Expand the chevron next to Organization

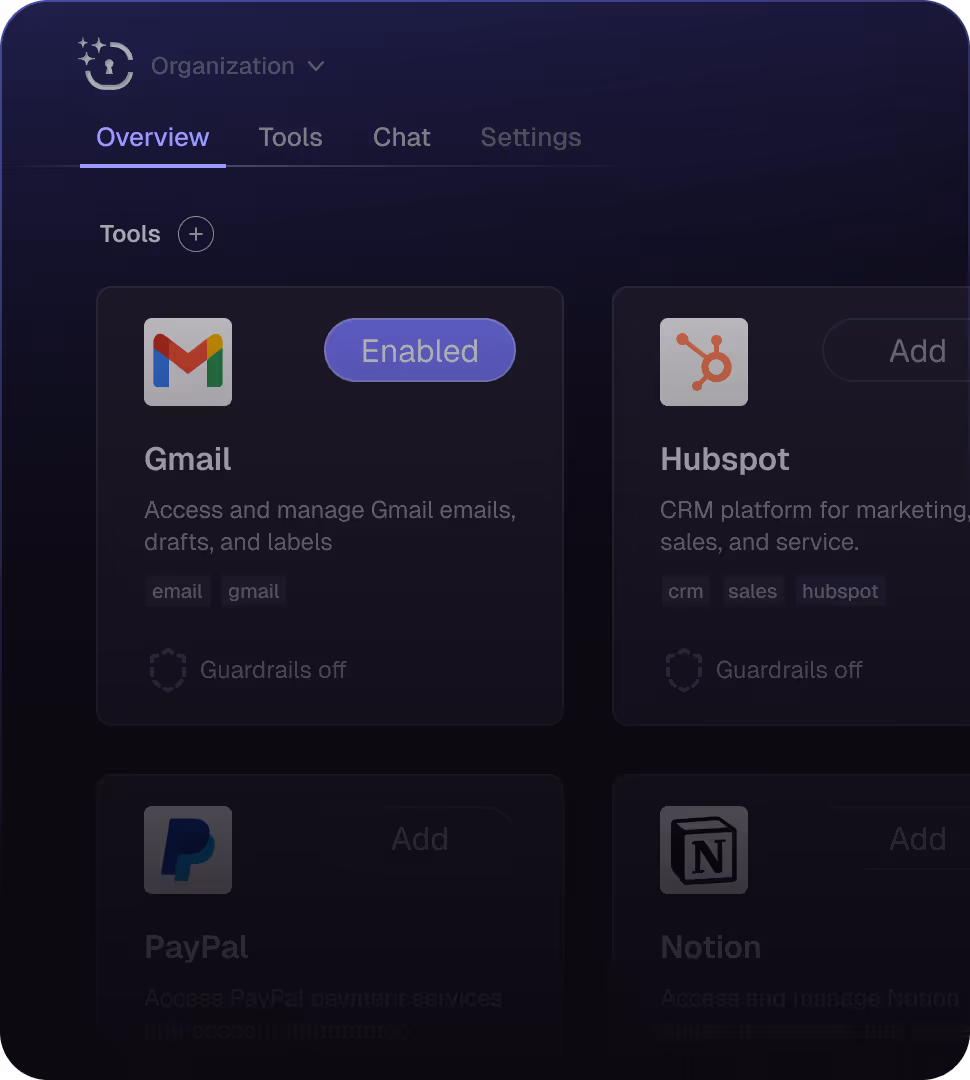tap(316, 66)
